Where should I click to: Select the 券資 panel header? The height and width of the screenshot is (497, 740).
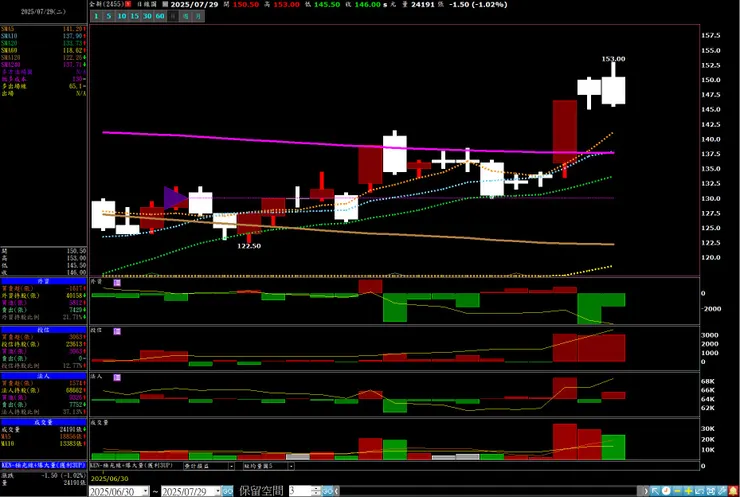(x=43, y=281)
